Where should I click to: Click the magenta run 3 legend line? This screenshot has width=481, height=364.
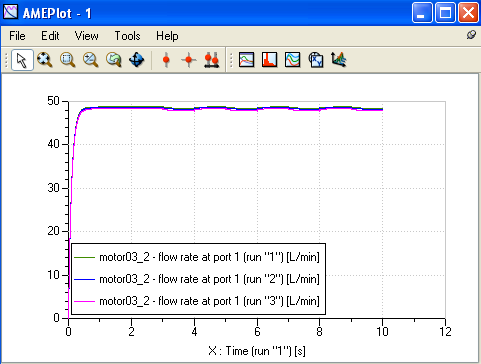[84, 301]
